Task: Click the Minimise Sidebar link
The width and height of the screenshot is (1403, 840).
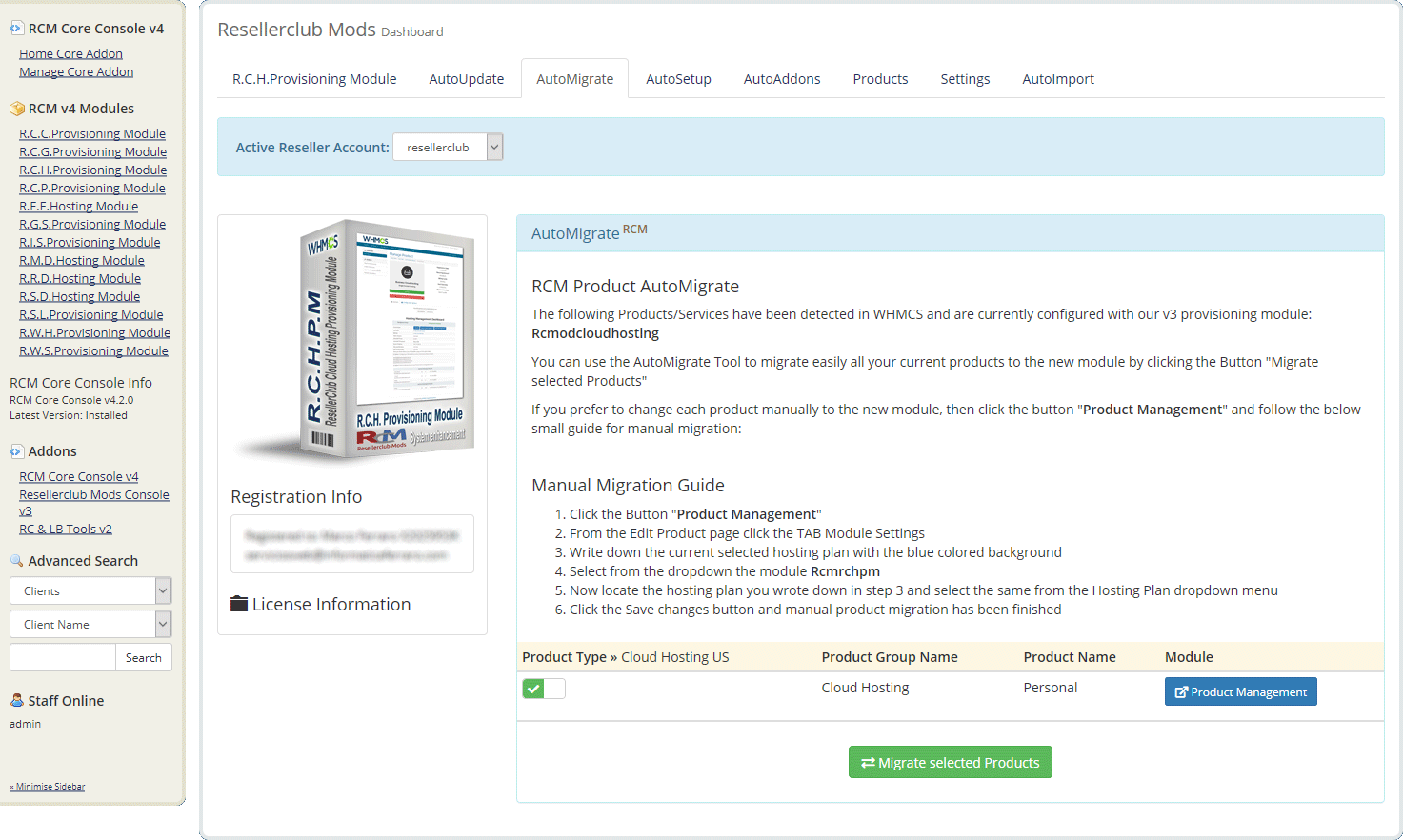Action: (48, 787)
